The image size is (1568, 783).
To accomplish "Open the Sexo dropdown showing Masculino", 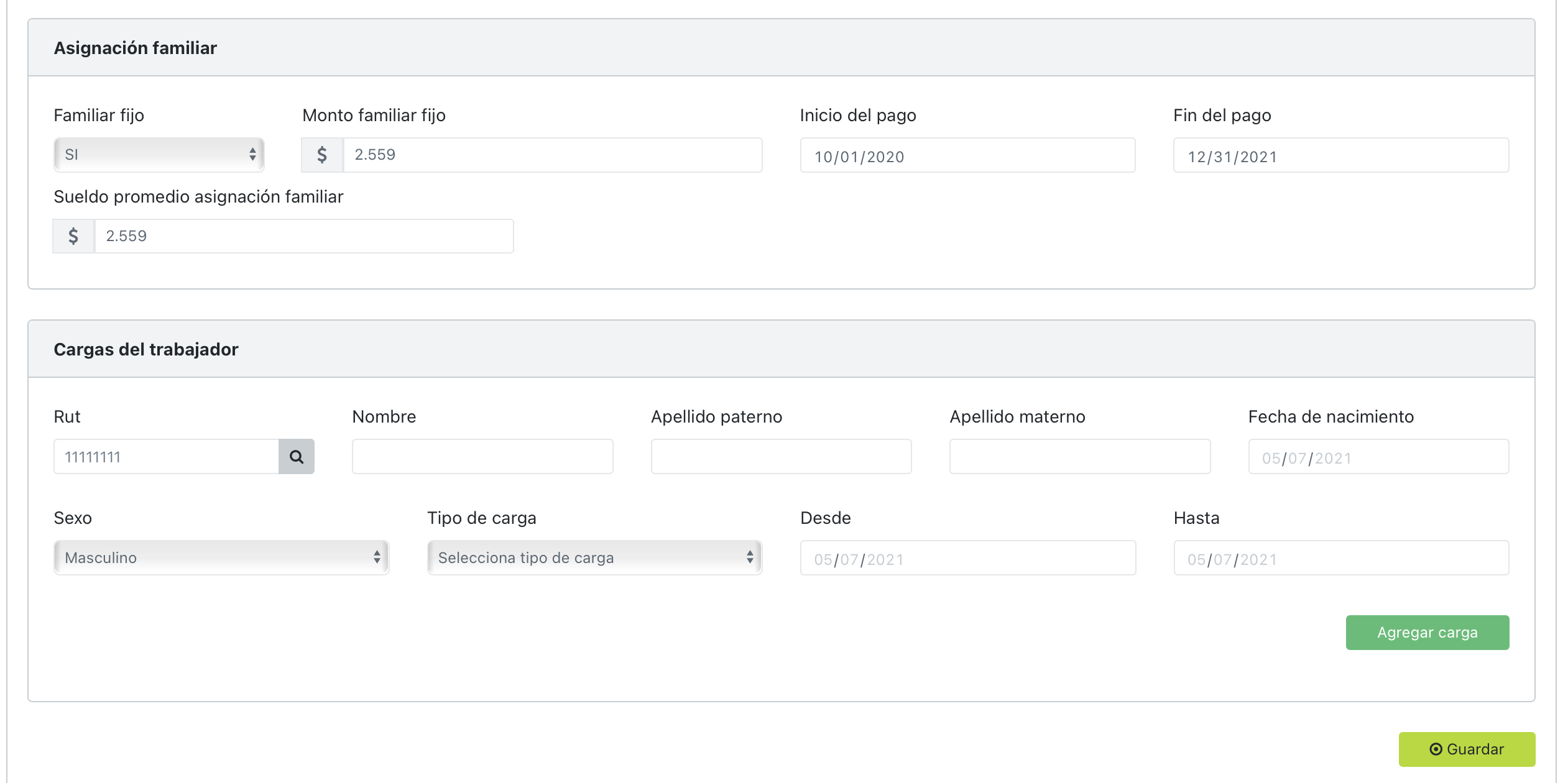I will (221, 557).
